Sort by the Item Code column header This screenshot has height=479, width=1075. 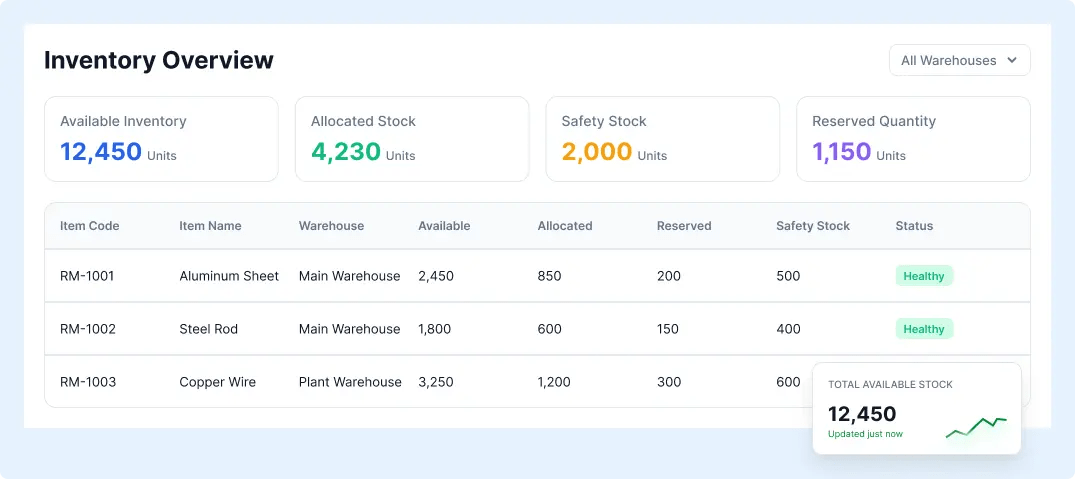(x=90, y=225)
